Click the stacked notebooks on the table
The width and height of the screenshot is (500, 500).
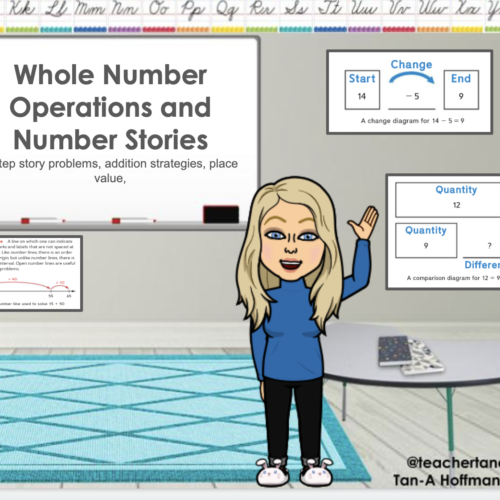tap(411, 355)
